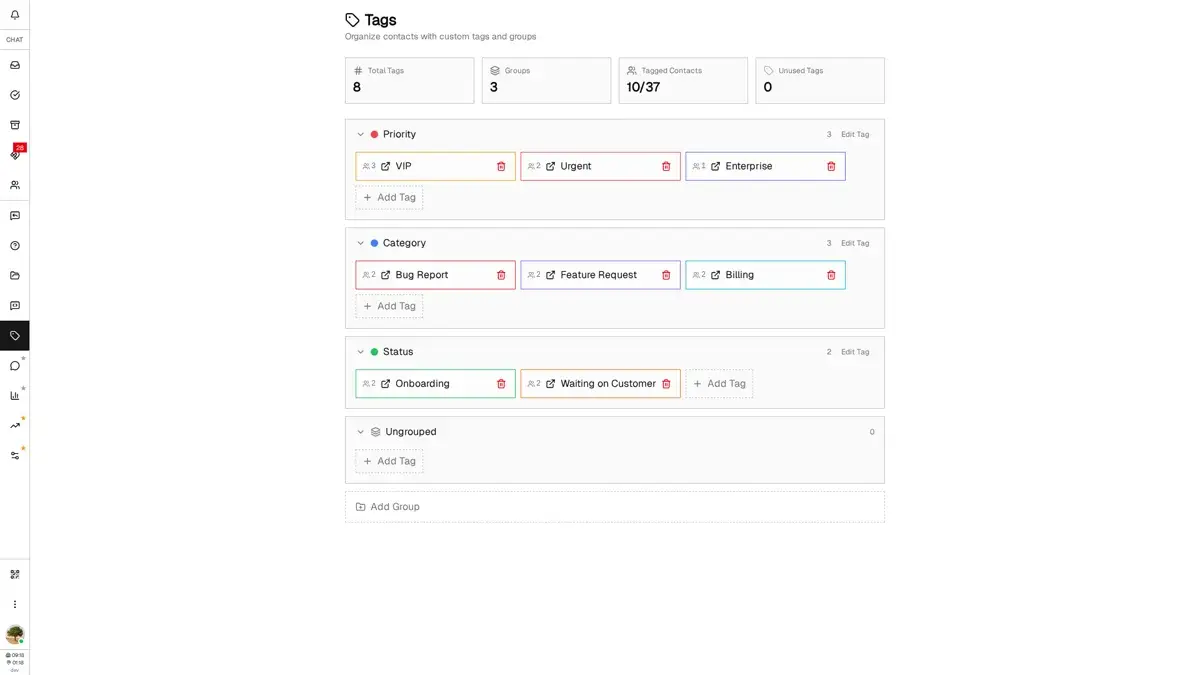The width and height of the screenshot is (1200, 675).
Task: Click the trash icon on Billing tag
Action: [x=831, y=275]
